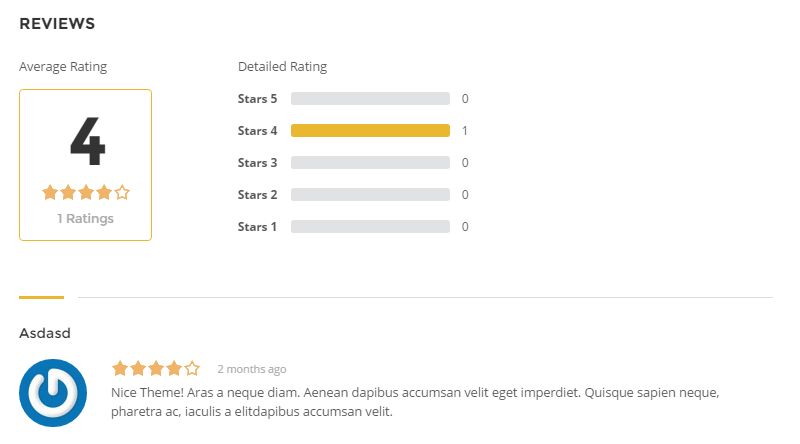Viewport: 800px width, 444px height.
Task: Click the second star in Asdasd's review
Action: click(138, 368)
